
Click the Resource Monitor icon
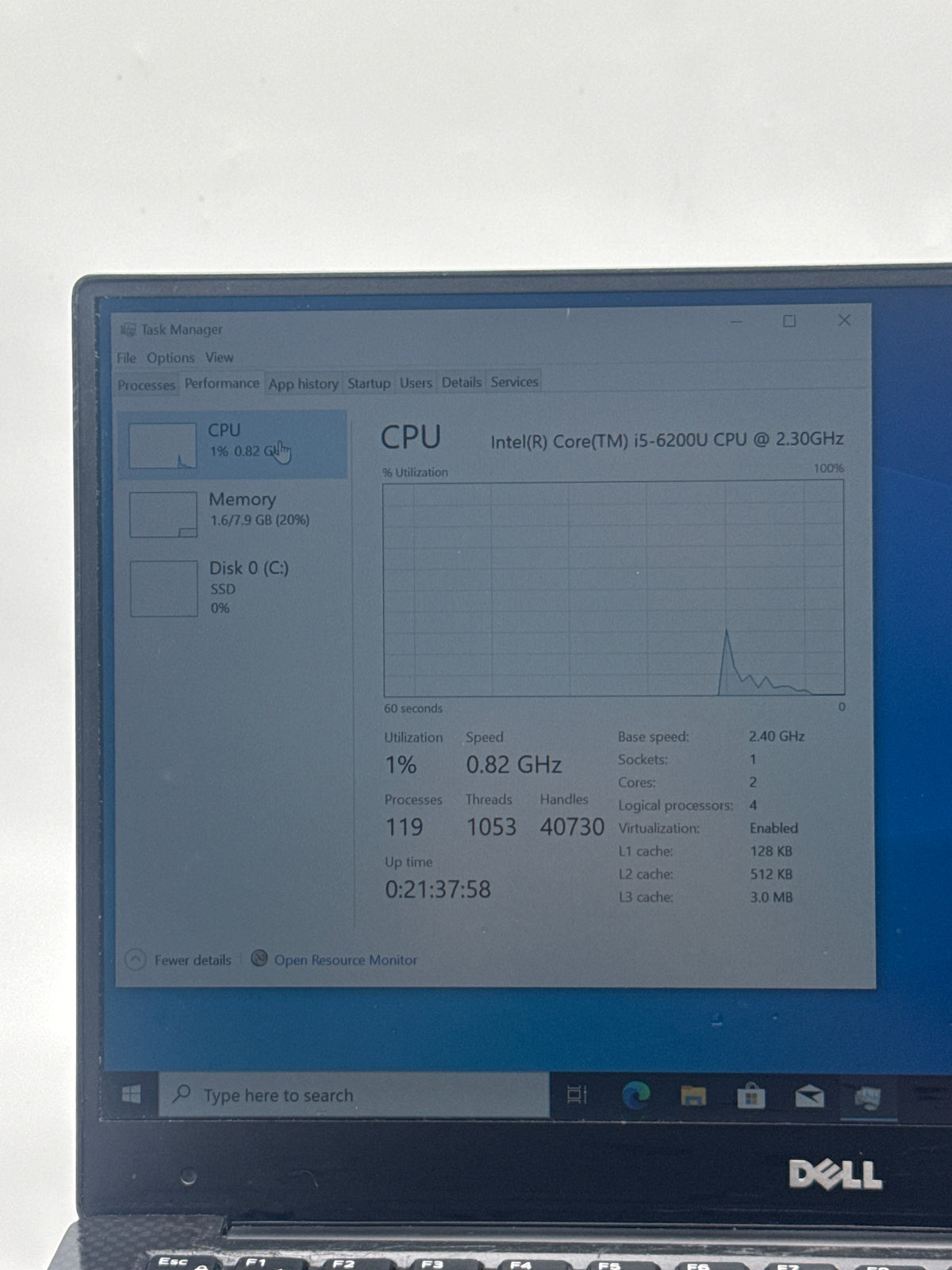(259, 959)
